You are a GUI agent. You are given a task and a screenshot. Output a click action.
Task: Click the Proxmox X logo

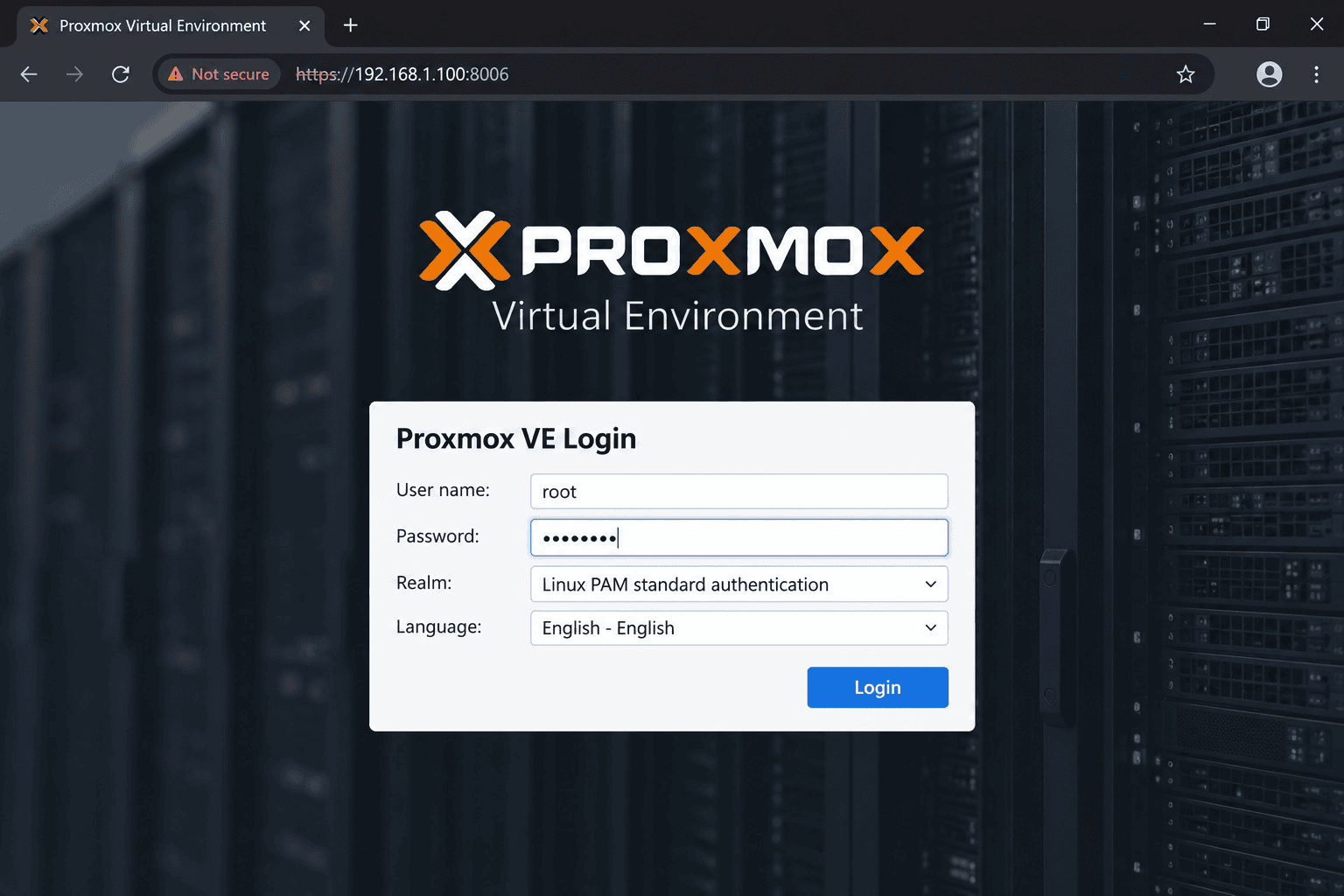pyautogui.click(x=464, y=250)
